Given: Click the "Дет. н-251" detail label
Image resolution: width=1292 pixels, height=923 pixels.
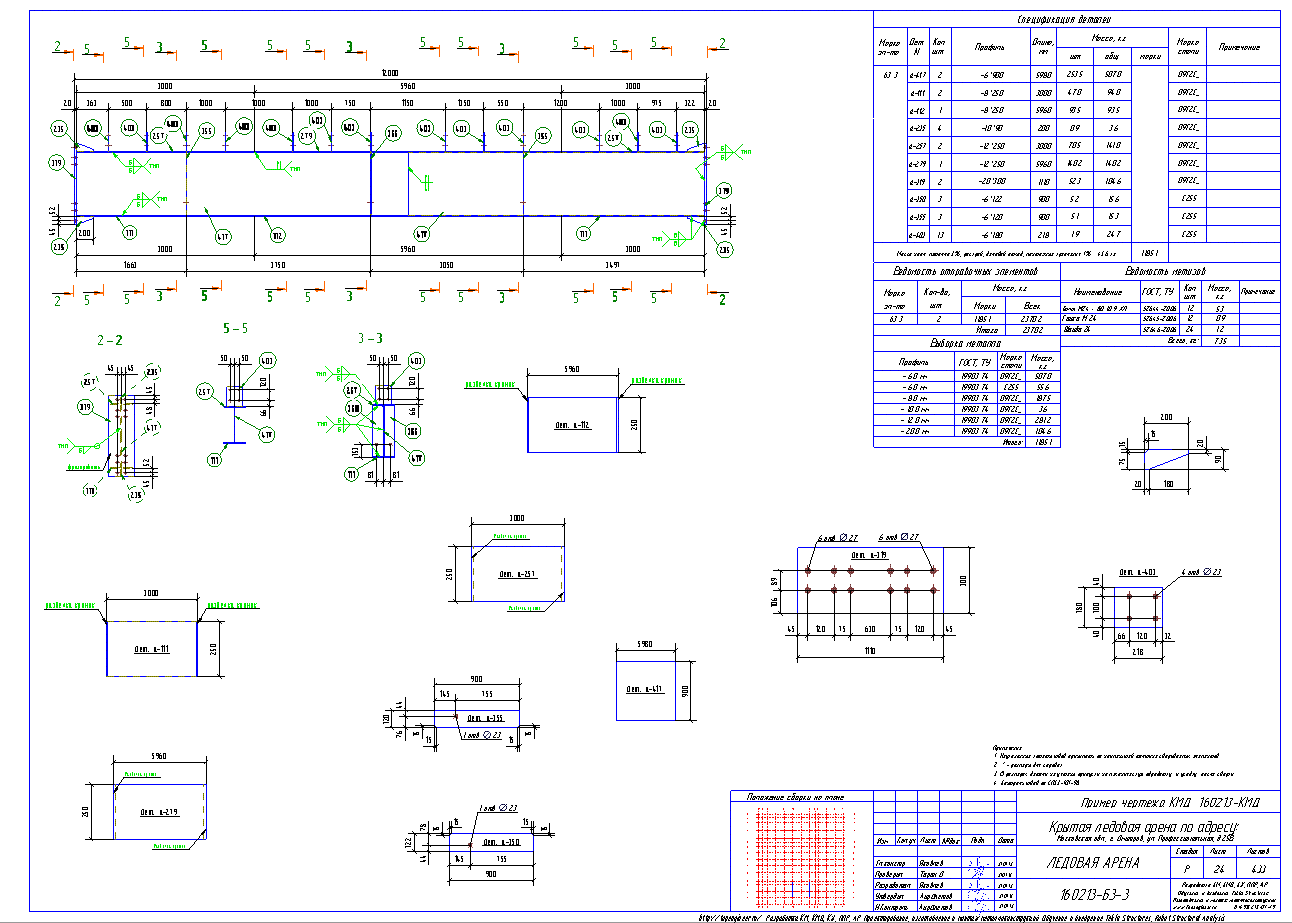Looking at the screenshot, I should pyautogui.click(x=516, y=574).
